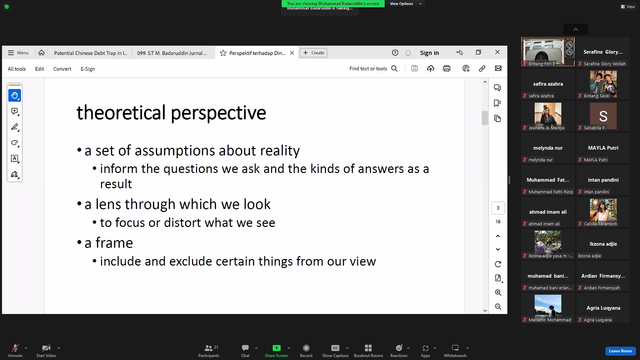
Task: Toggle Show Captions
Action: click(x=335, y=350)
